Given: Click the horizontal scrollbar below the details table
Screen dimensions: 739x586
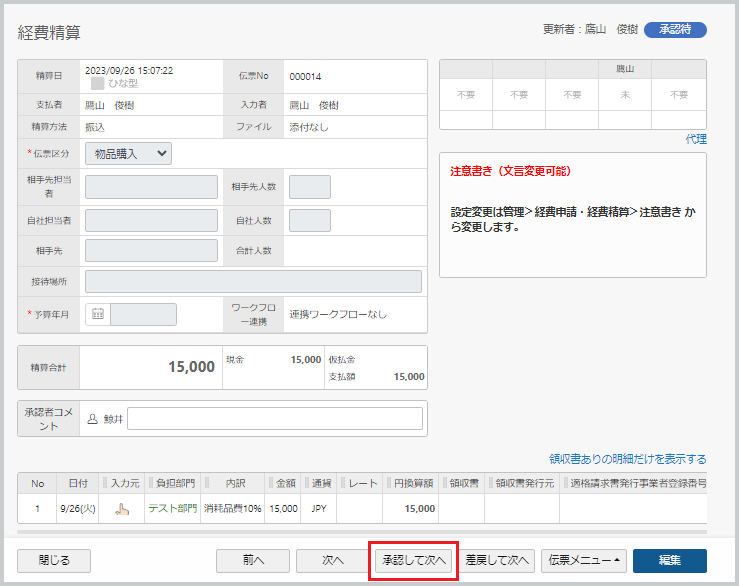Looking at the screenshot, I should pos(362,532).
